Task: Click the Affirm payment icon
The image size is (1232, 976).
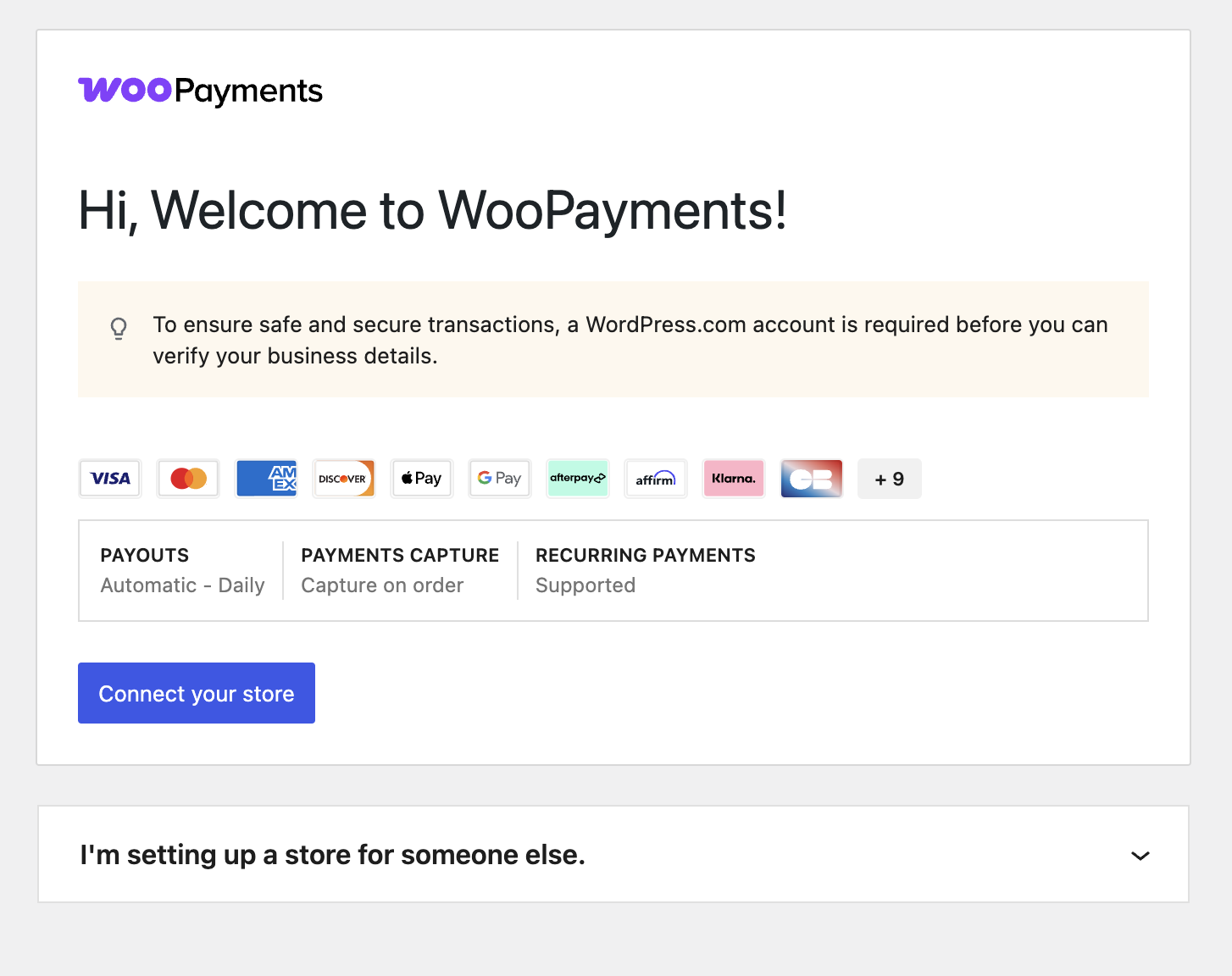Action: [x=656, y=479]
